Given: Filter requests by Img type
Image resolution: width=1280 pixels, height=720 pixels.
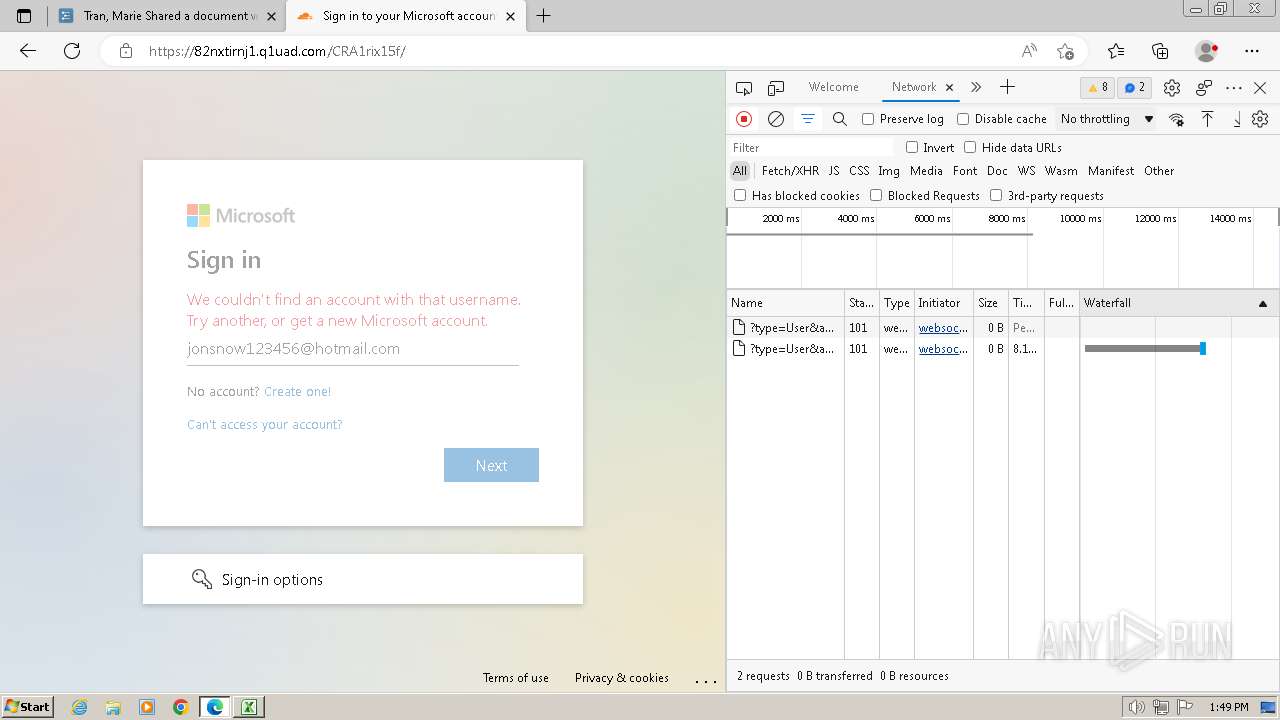Looking at the screenshot, I should click(x=889, y=171).
